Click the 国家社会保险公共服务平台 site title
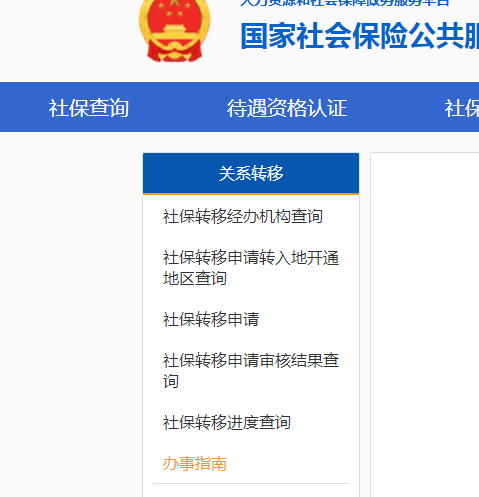The height and width of the screenshot is (497, 479). (x=360, y=36)
